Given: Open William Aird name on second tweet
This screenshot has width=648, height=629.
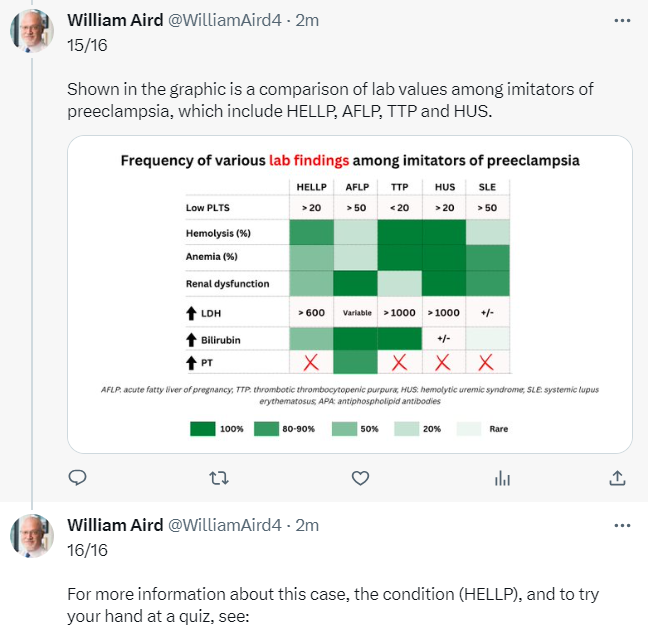Looking at the screenshot, I should 115,525.
